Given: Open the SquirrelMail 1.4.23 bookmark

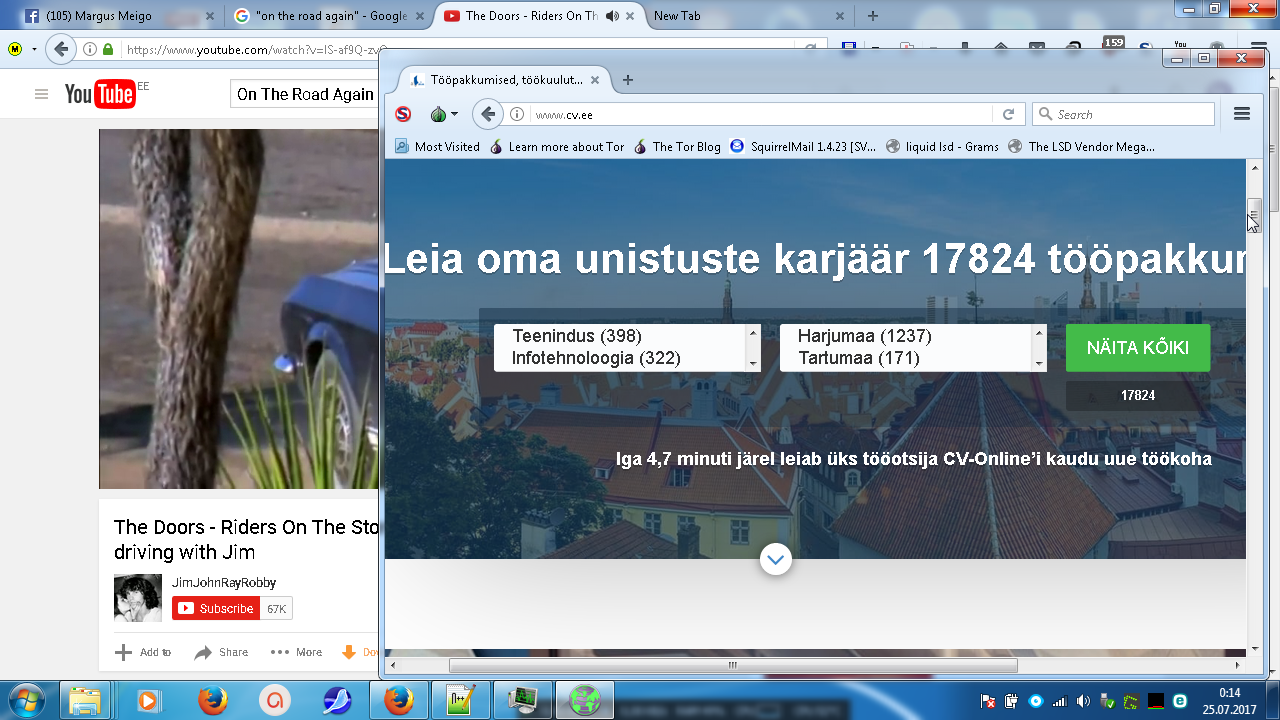Looking at the screenshot, I should (x=803, y=146).
